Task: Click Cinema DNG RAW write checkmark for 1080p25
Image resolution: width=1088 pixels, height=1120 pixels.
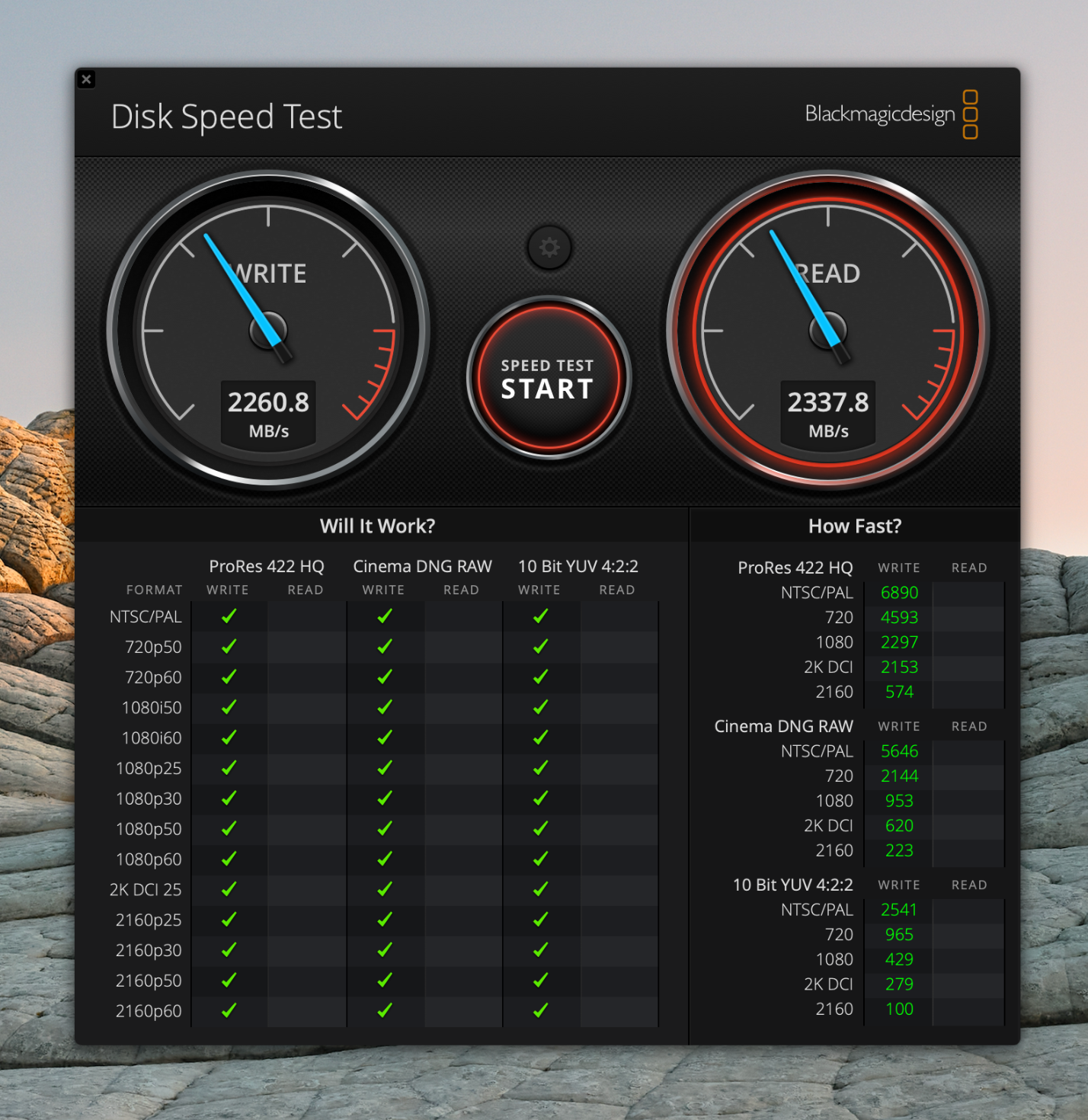Action: point(385,768)
